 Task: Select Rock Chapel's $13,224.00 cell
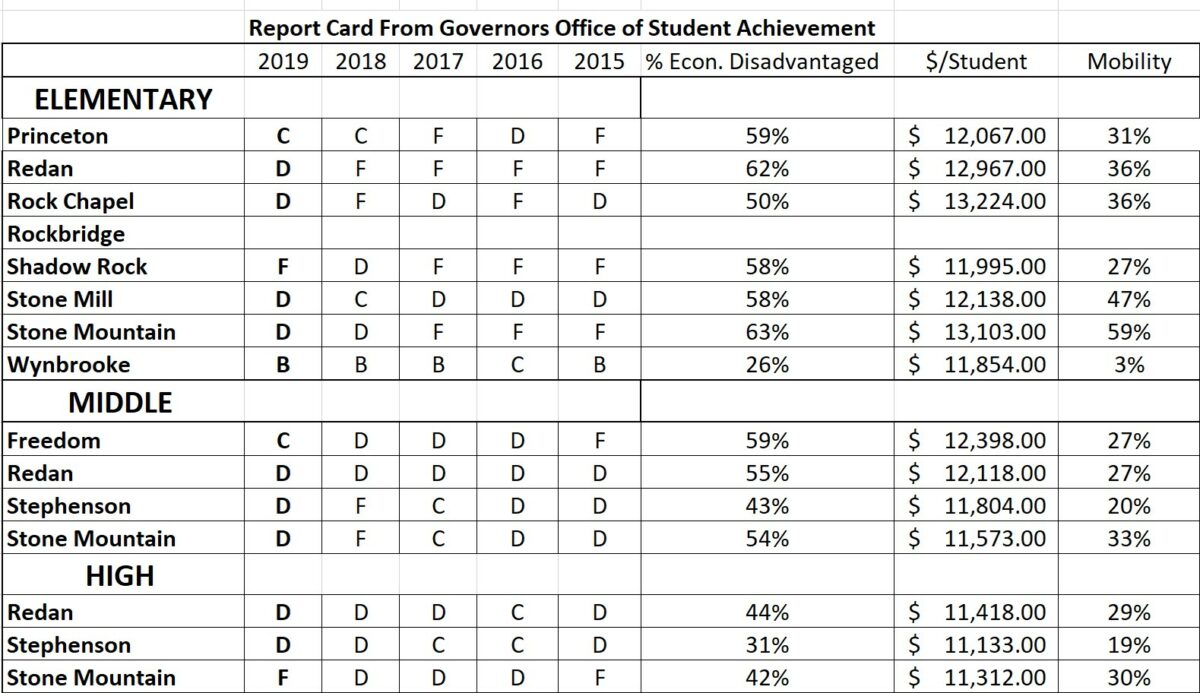click(976, 201)
